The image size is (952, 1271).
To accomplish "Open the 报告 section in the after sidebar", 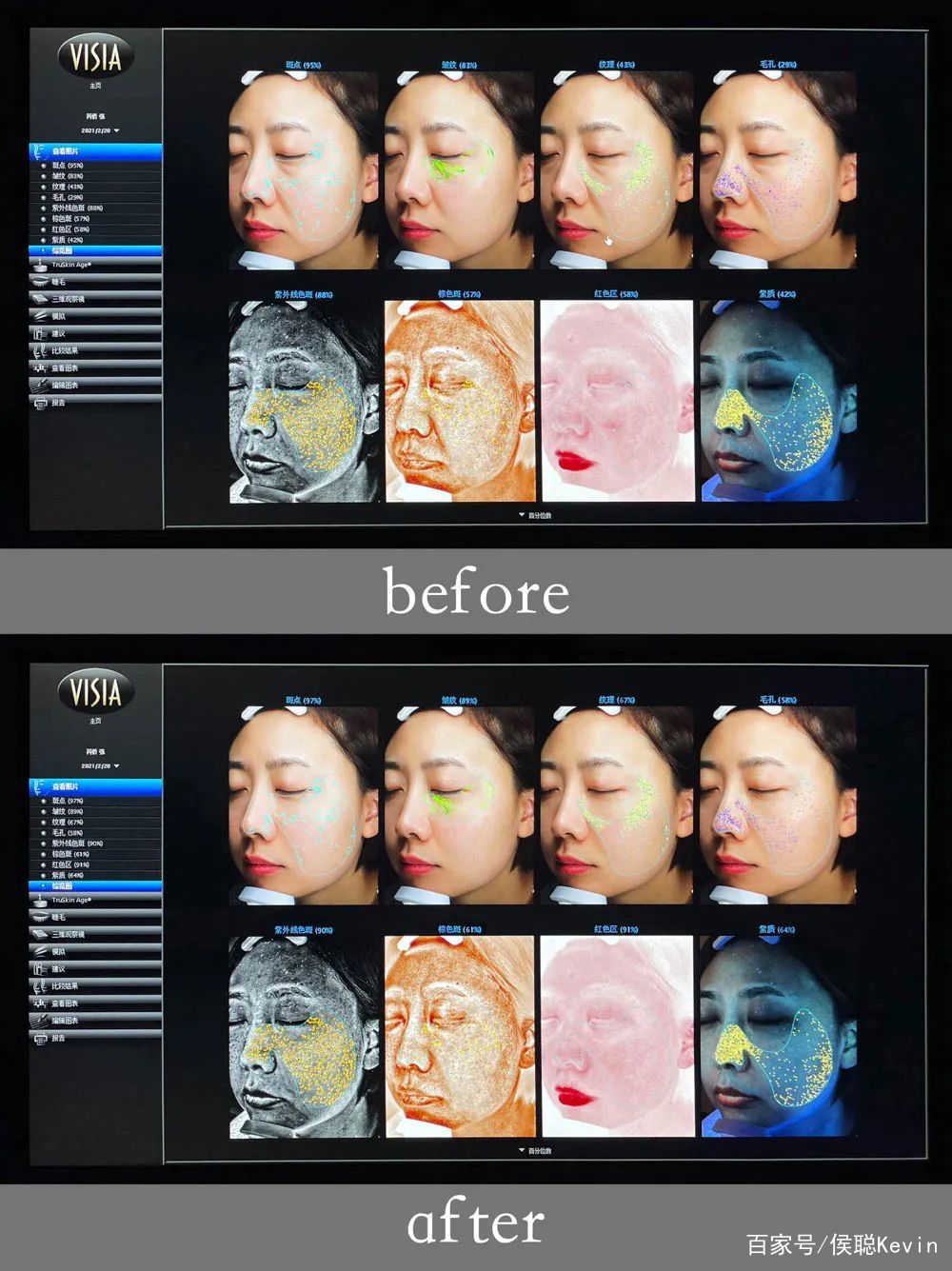I will (95, 1038).
